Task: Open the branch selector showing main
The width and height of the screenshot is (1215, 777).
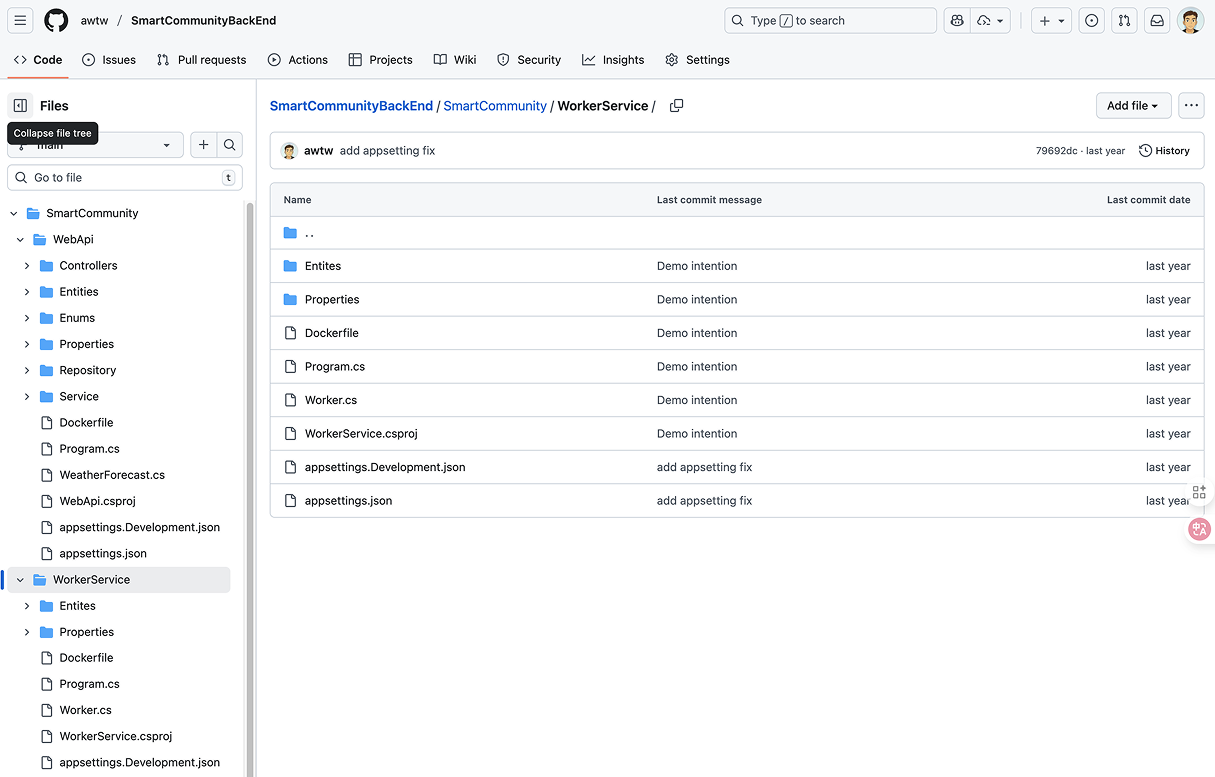Action: (95, 145)
